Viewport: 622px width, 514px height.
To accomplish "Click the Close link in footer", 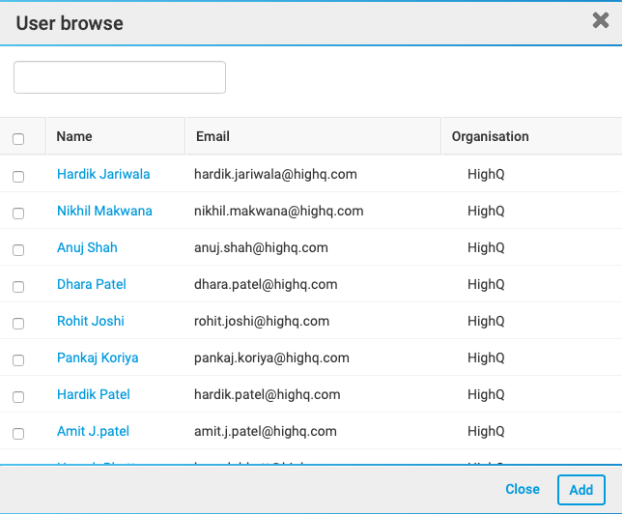I will [x=522, y=489].
